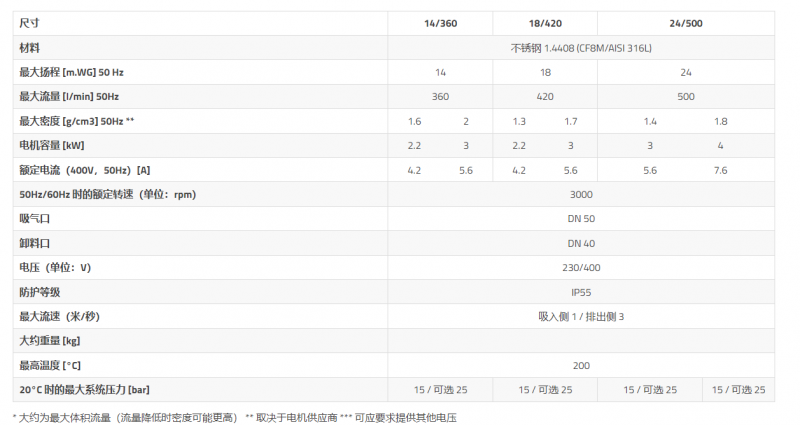Click the 24/500 size column header
Screen dimensions: 800x425
pos(686,23)
